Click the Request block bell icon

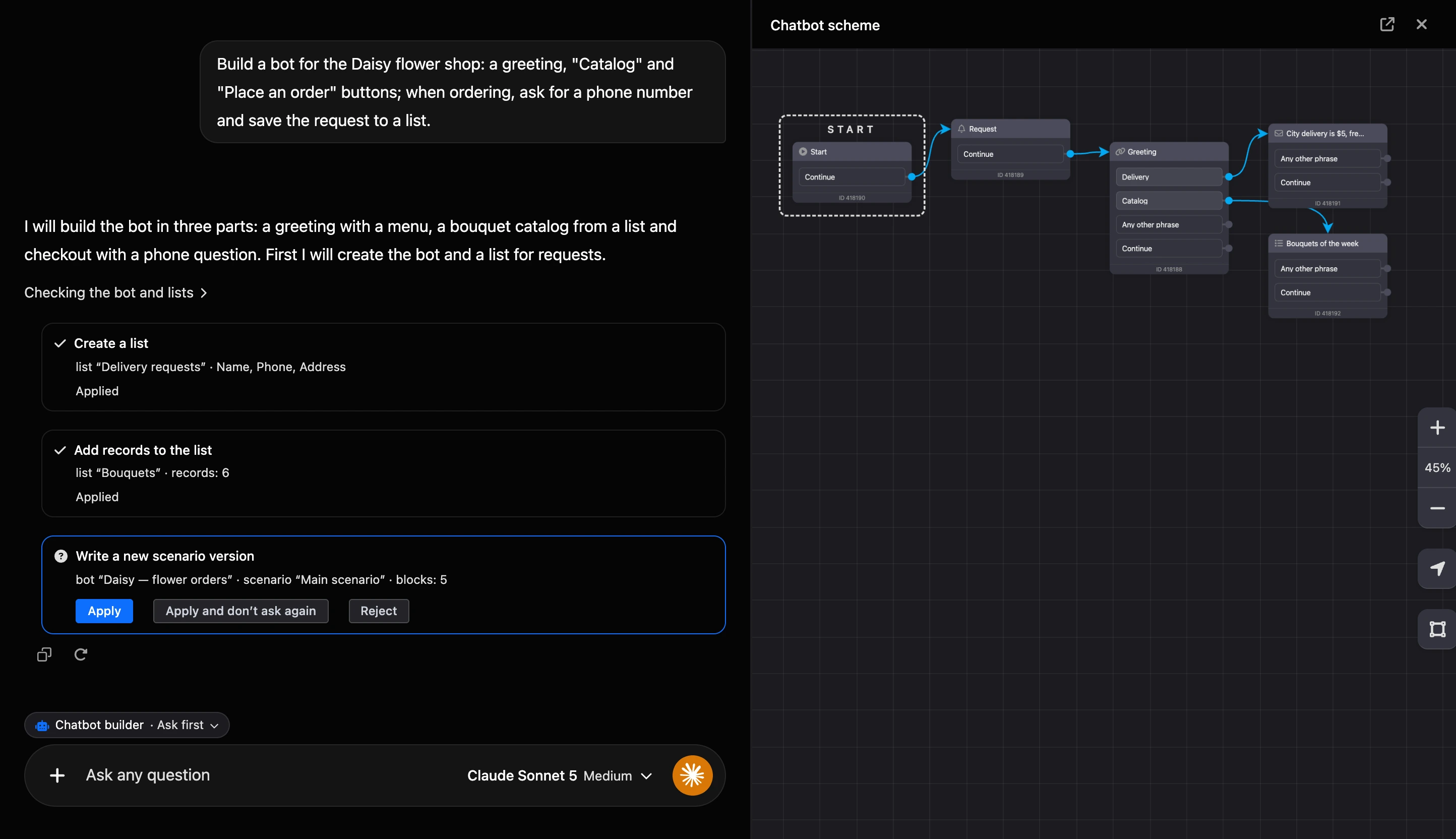(x=961, y=129)
